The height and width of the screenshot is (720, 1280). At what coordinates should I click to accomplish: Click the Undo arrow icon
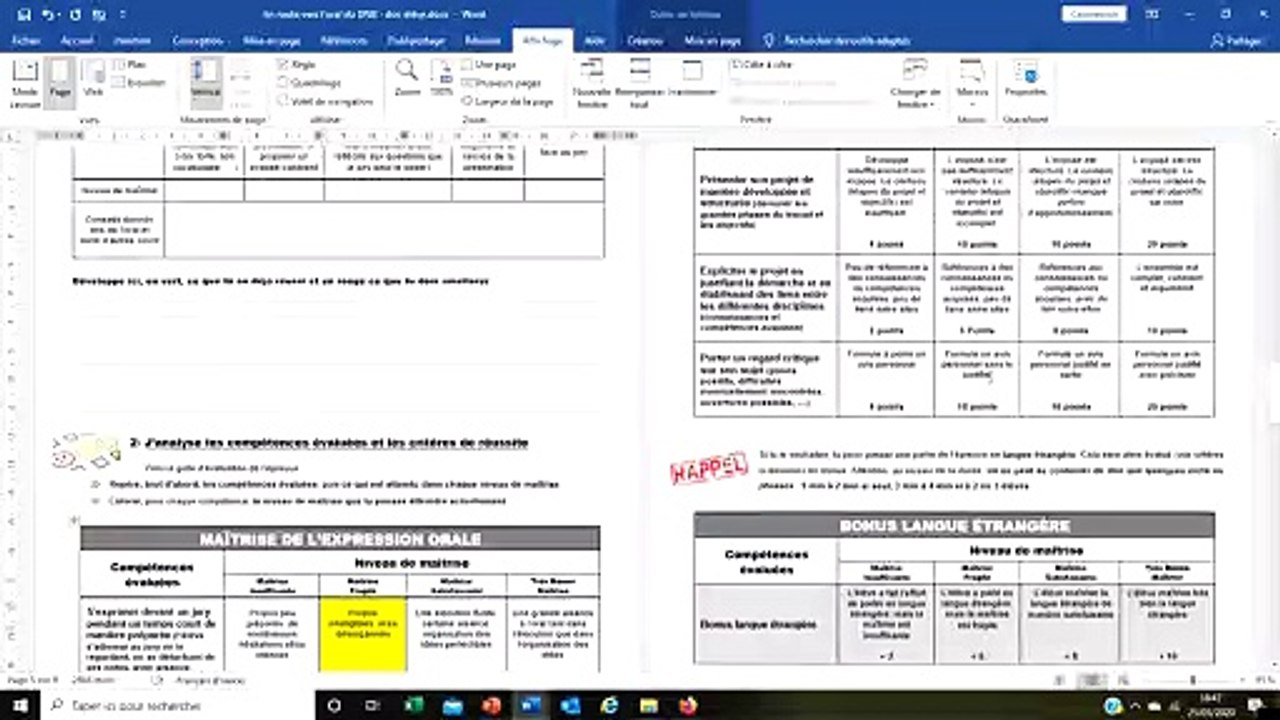tap(46, 15)
